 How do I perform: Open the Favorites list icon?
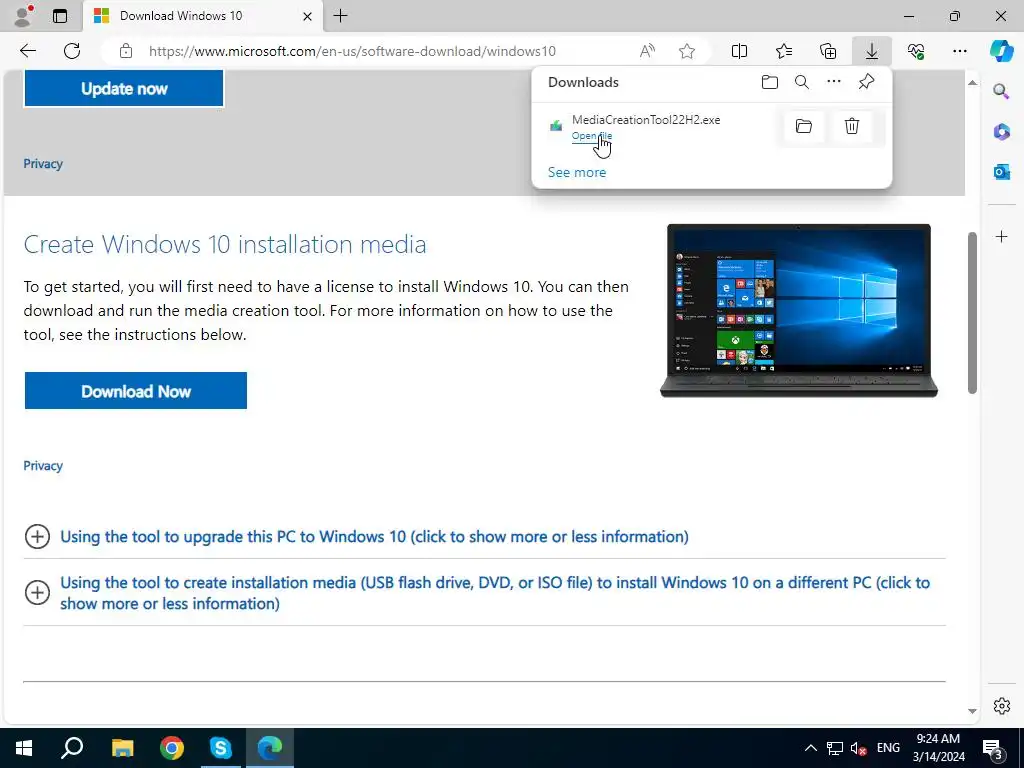pyautogui.click(x=784, y=51)
